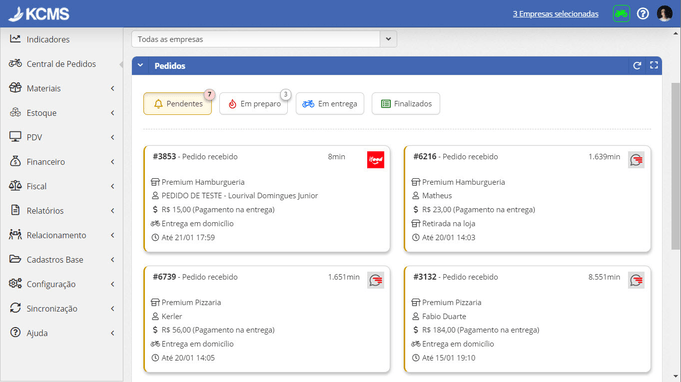
Task: Collapse the Pedidos panel header chevron
Action: (140, 66)
